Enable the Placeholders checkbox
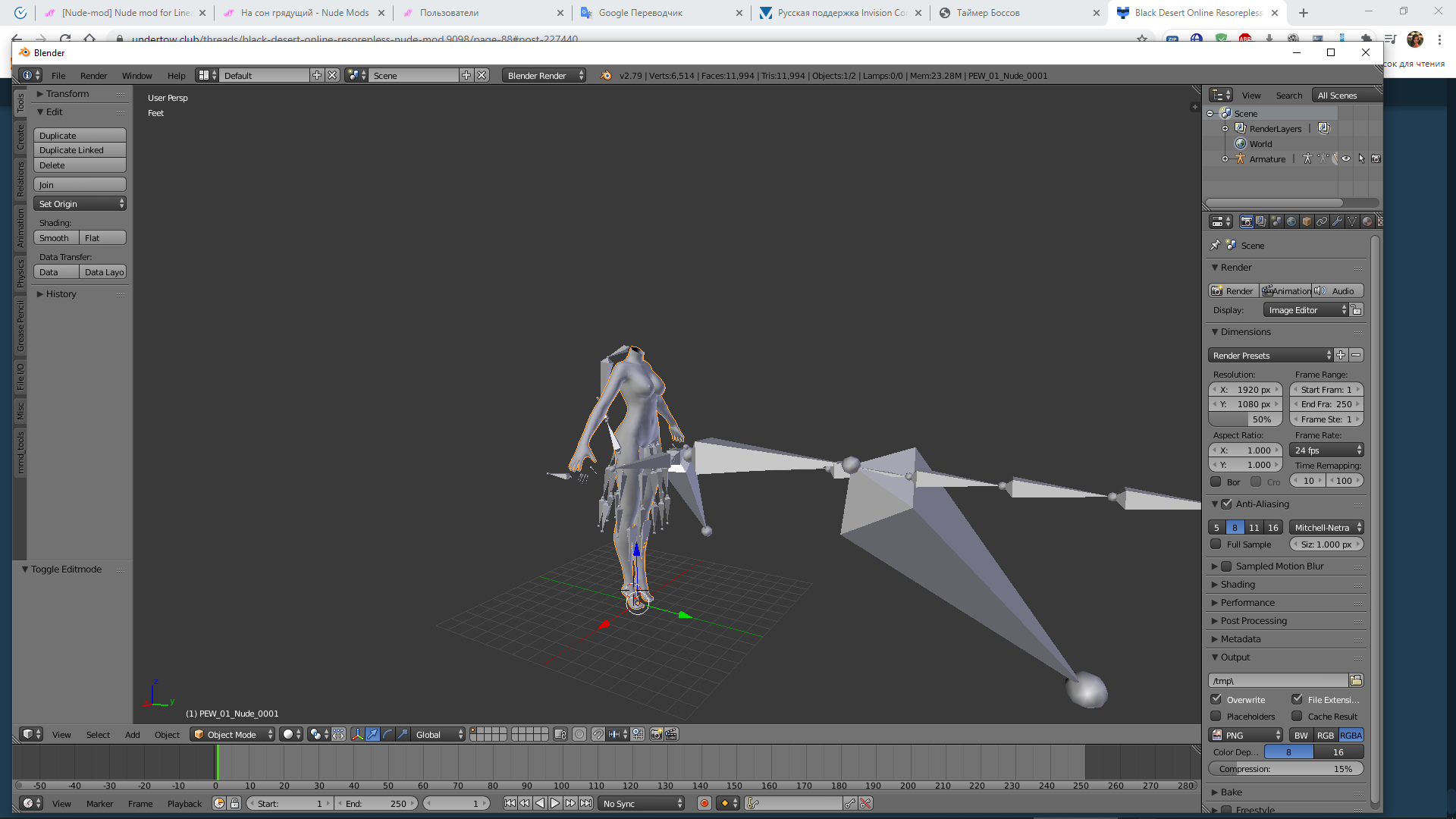The width and height of the screenshot is (1456, 819). pyautogui.click(x=1216, y=716)
